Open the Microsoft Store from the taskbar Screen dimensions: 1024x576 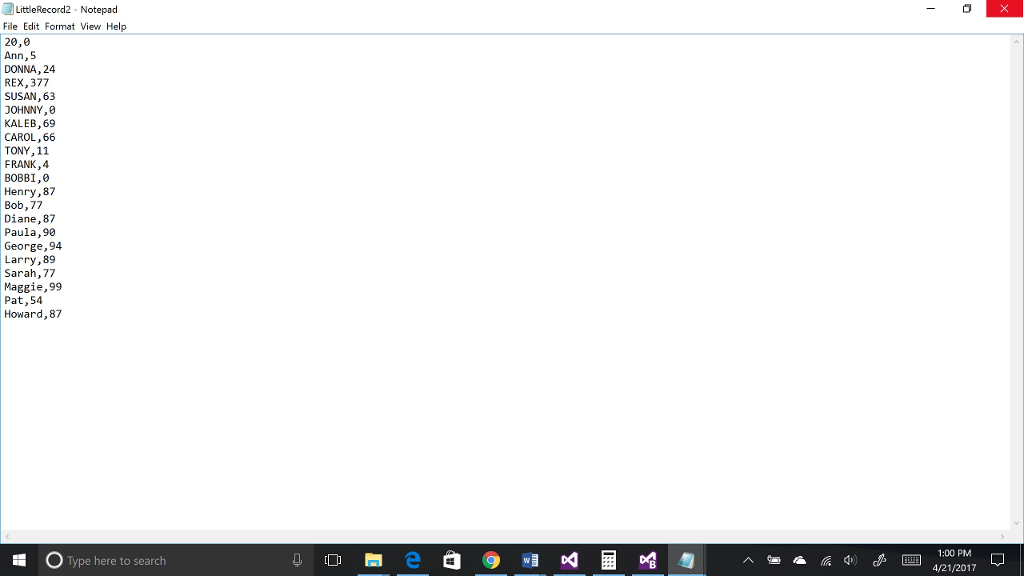pos(451,560)
